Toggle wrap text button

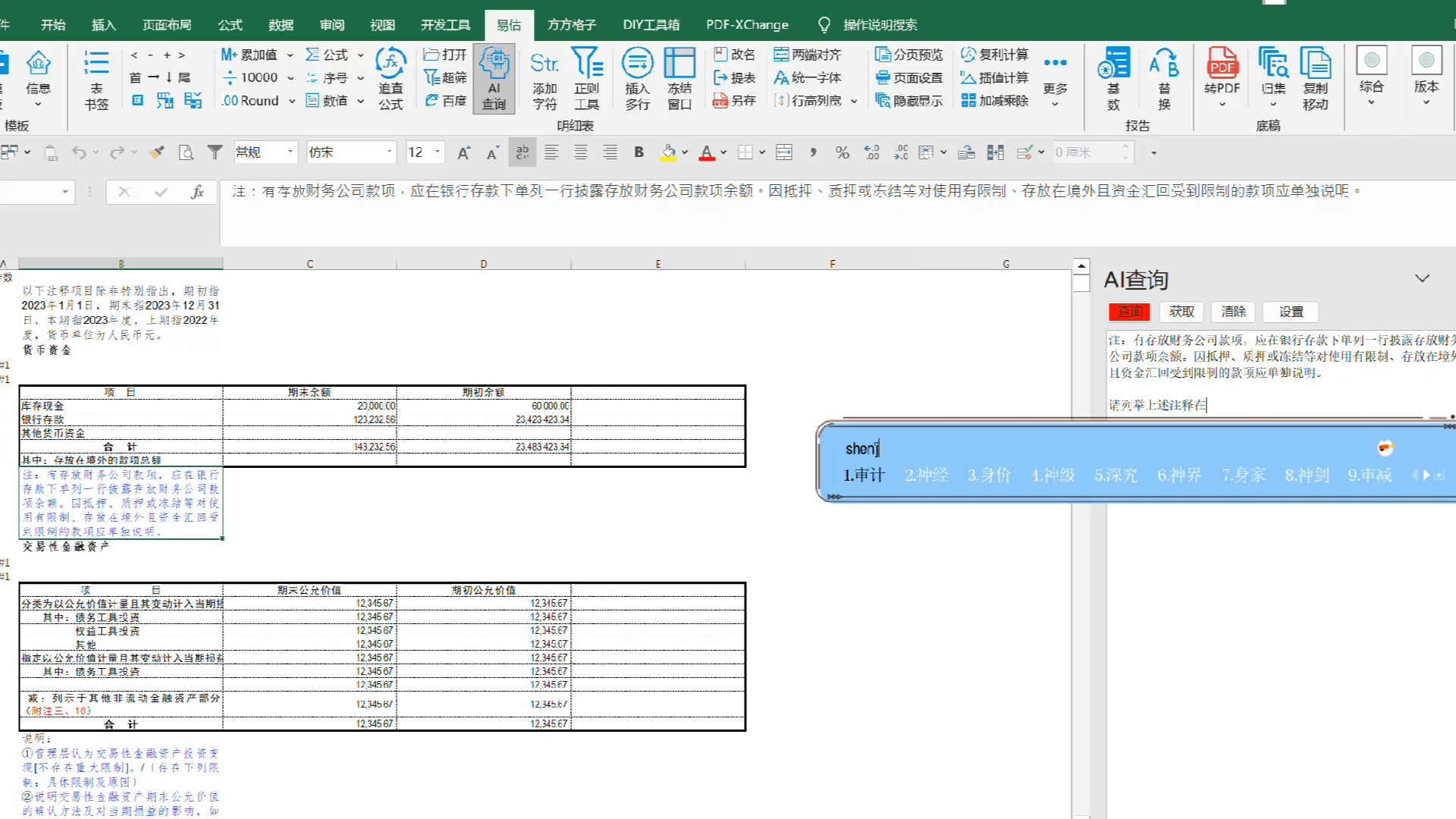coord(522,152)
